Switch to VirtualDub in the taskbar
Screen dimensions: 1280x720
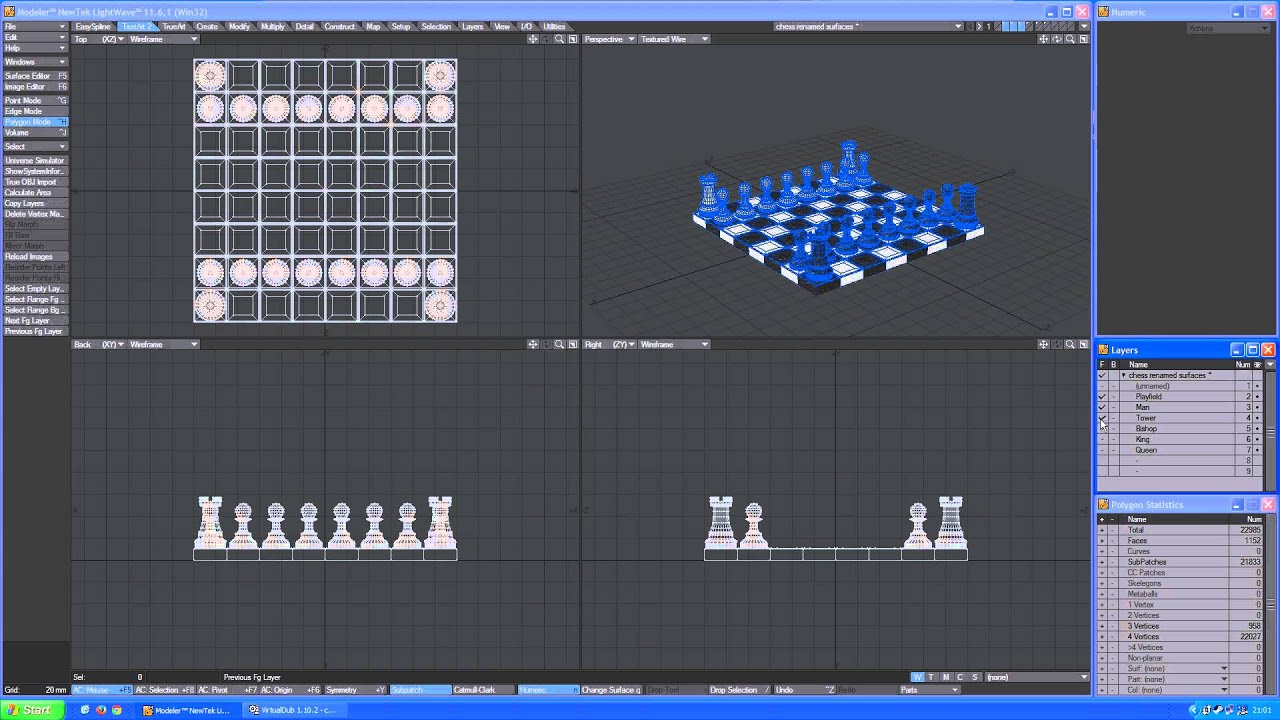pos(296,710)
